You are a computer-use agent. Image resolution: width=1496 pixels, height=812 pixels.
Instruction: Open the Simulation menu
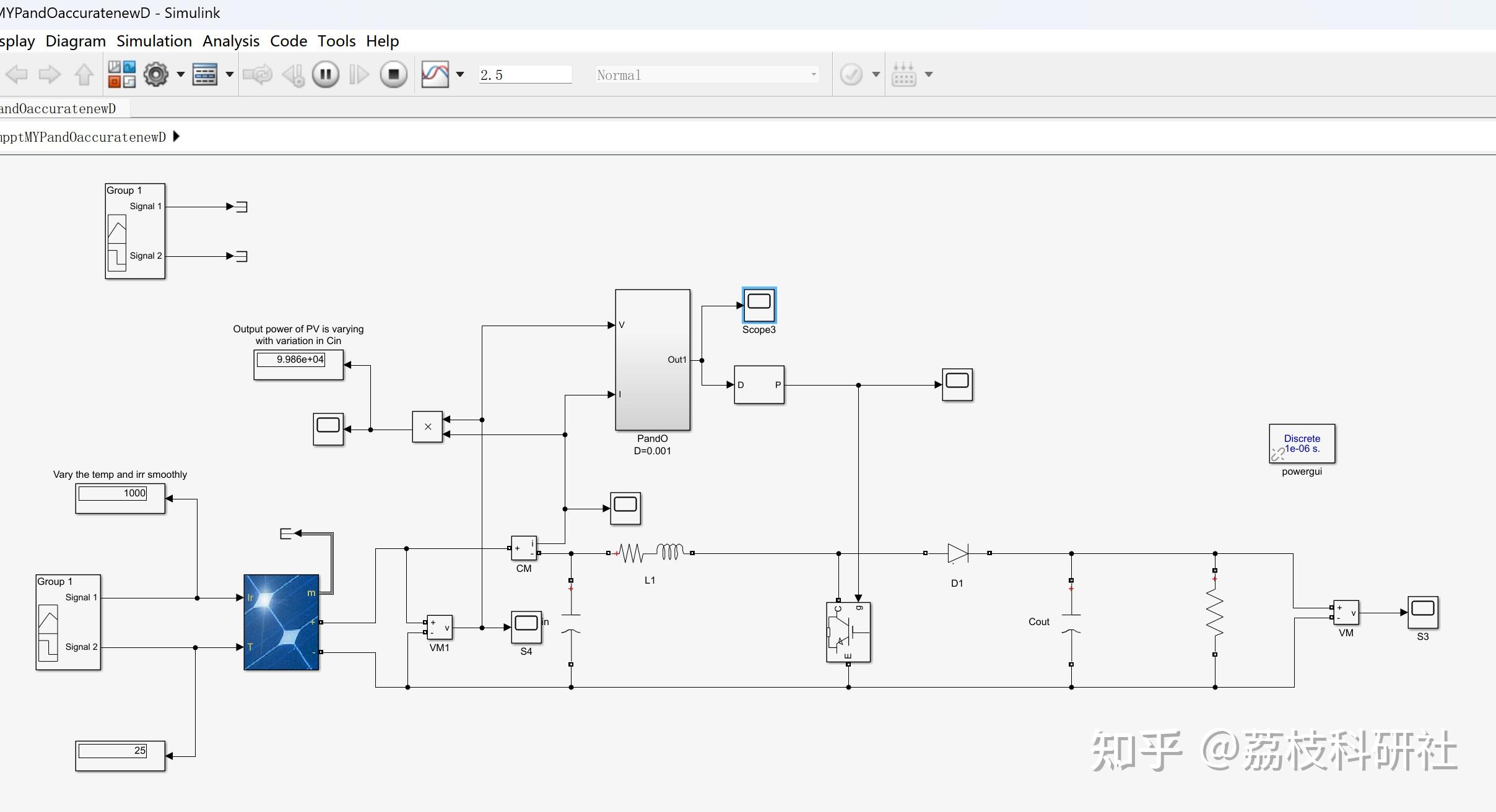pos(154,41)
